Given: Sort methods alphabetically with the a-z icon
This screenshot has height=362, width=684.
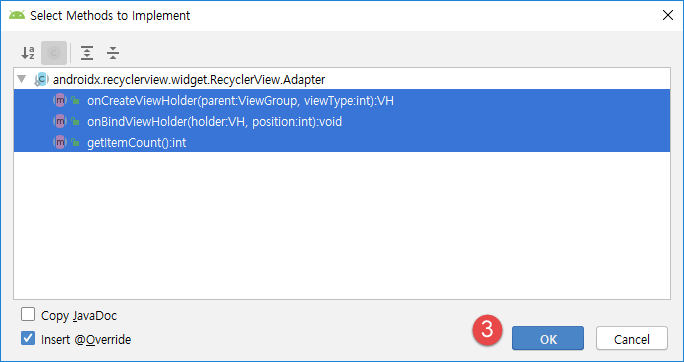Looking at the screenshot, I should point(28,53).
